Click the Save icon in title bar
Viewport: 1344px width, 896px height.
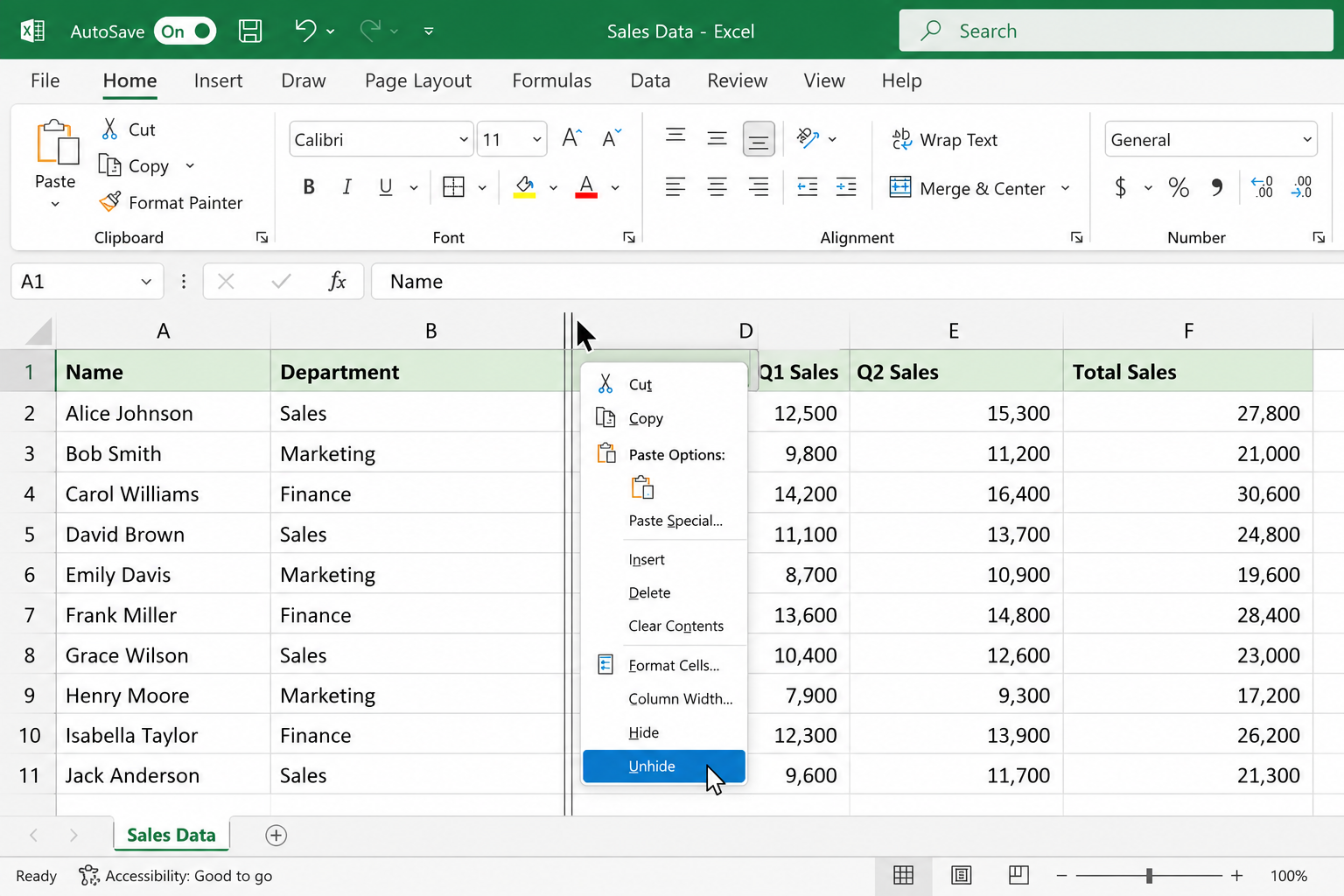[250, 31]
